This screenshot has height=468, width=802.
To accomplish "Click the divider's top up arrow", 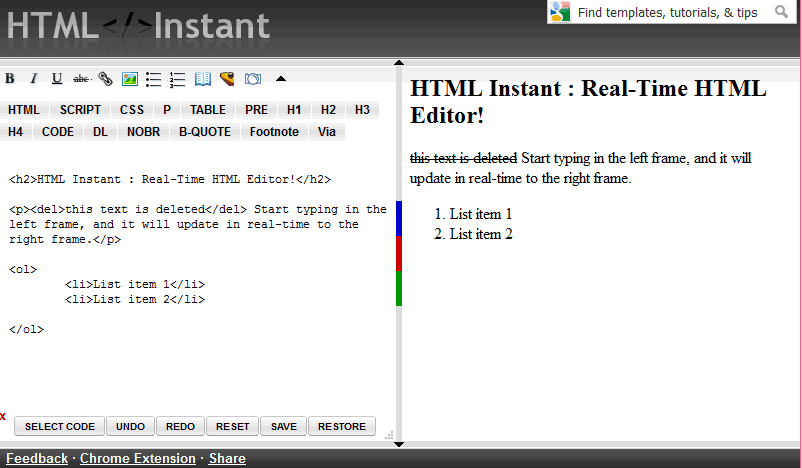I will click(399, 63).
